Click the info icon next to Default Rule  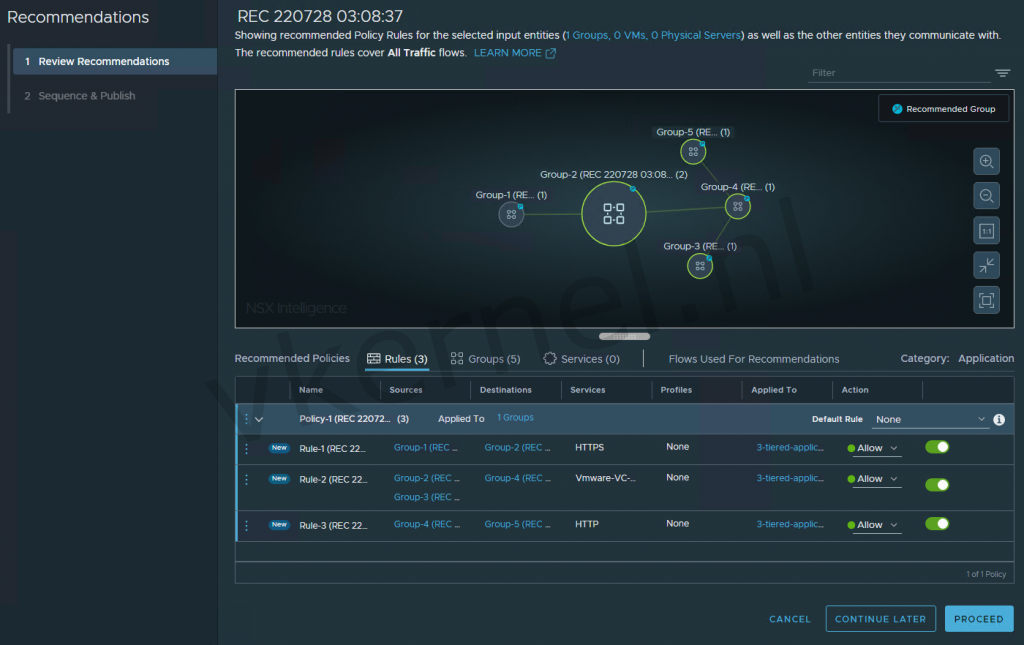pos(998,419)
